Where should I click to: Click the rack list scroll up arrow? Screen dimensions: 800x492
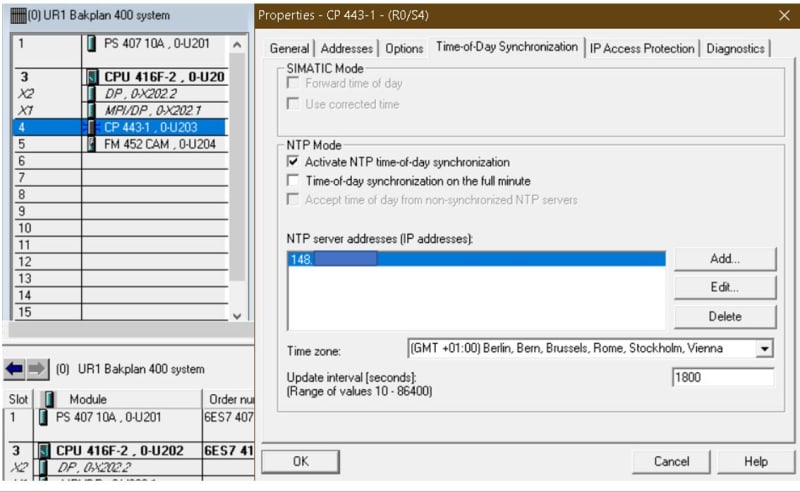pos(237,45)
